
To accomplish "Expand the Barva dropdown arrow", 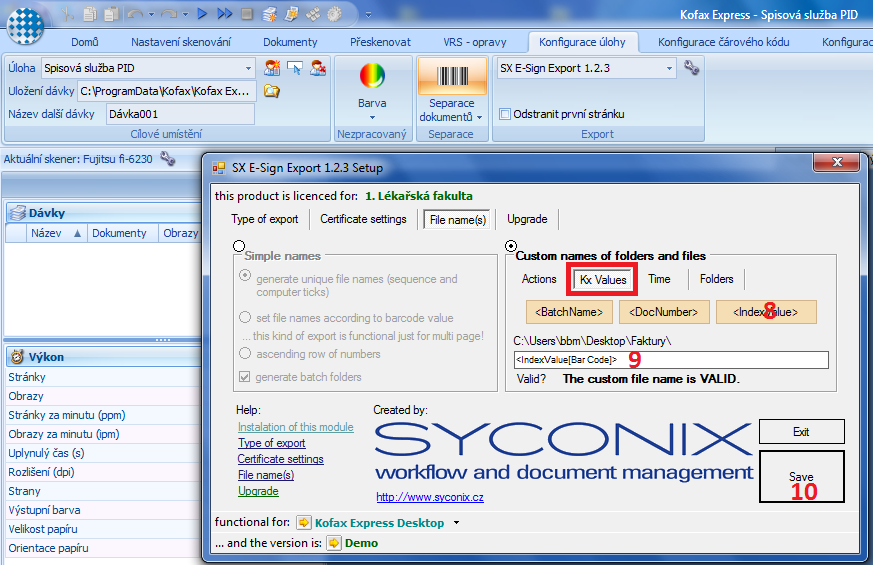I will 372,117.
